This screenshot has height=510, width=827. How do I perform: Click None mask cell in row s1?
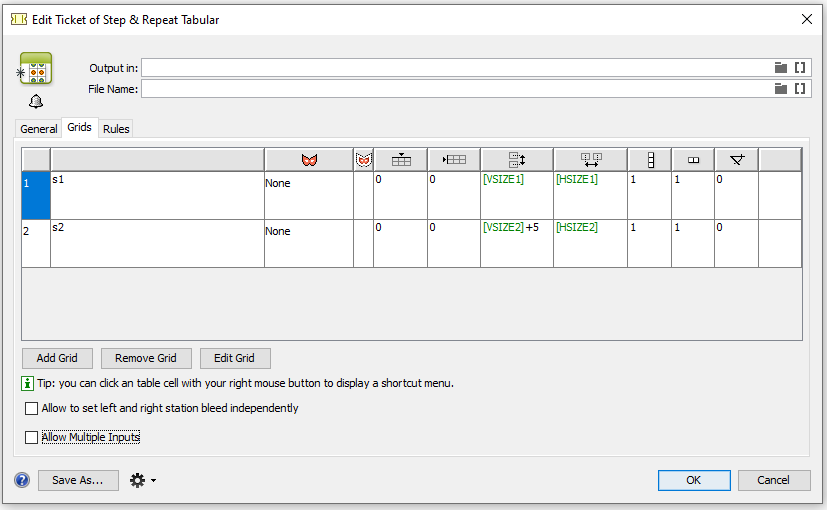[309, 195]
